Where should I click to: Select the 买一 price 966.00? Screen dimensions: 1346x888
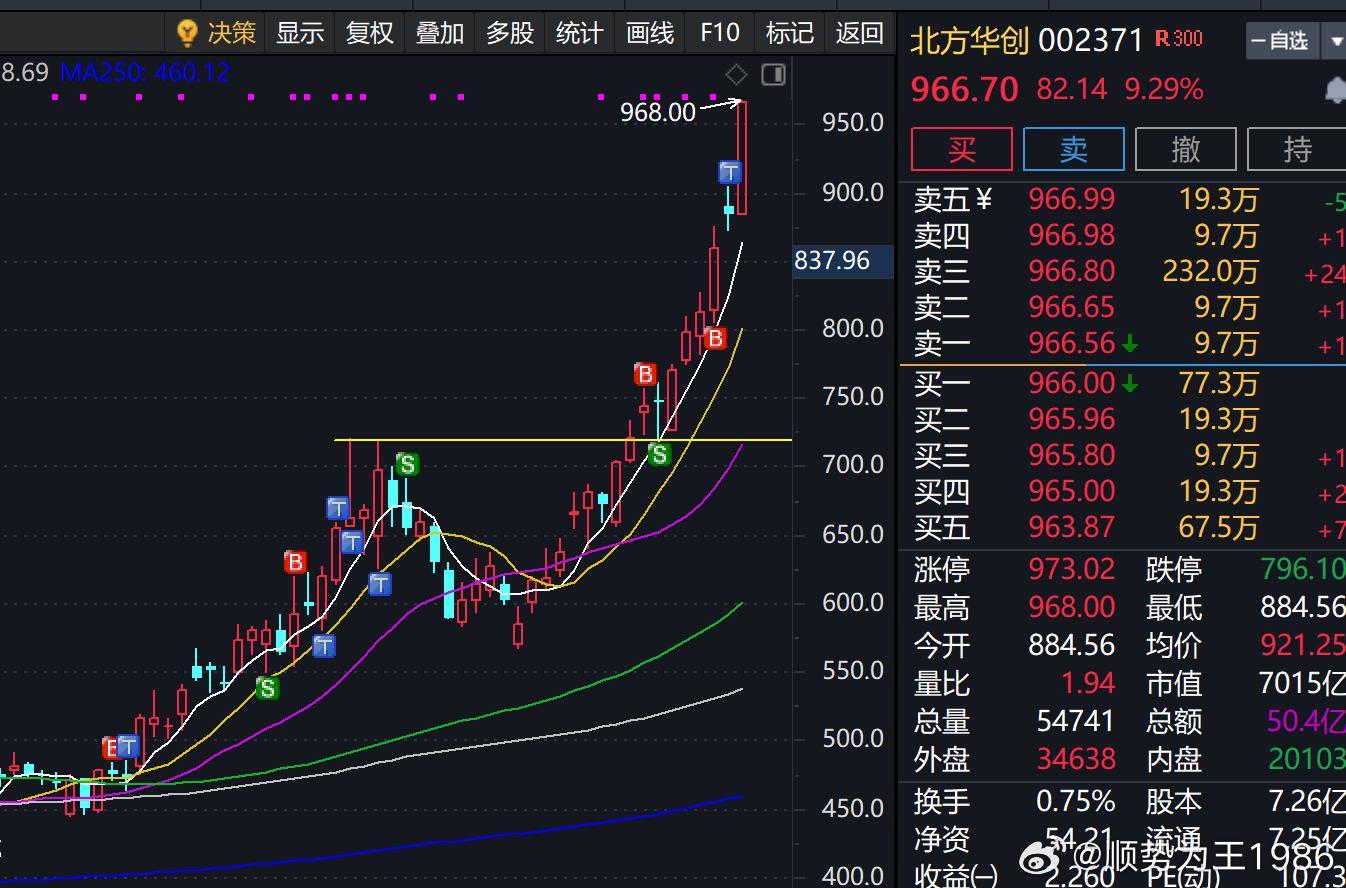1071,383
